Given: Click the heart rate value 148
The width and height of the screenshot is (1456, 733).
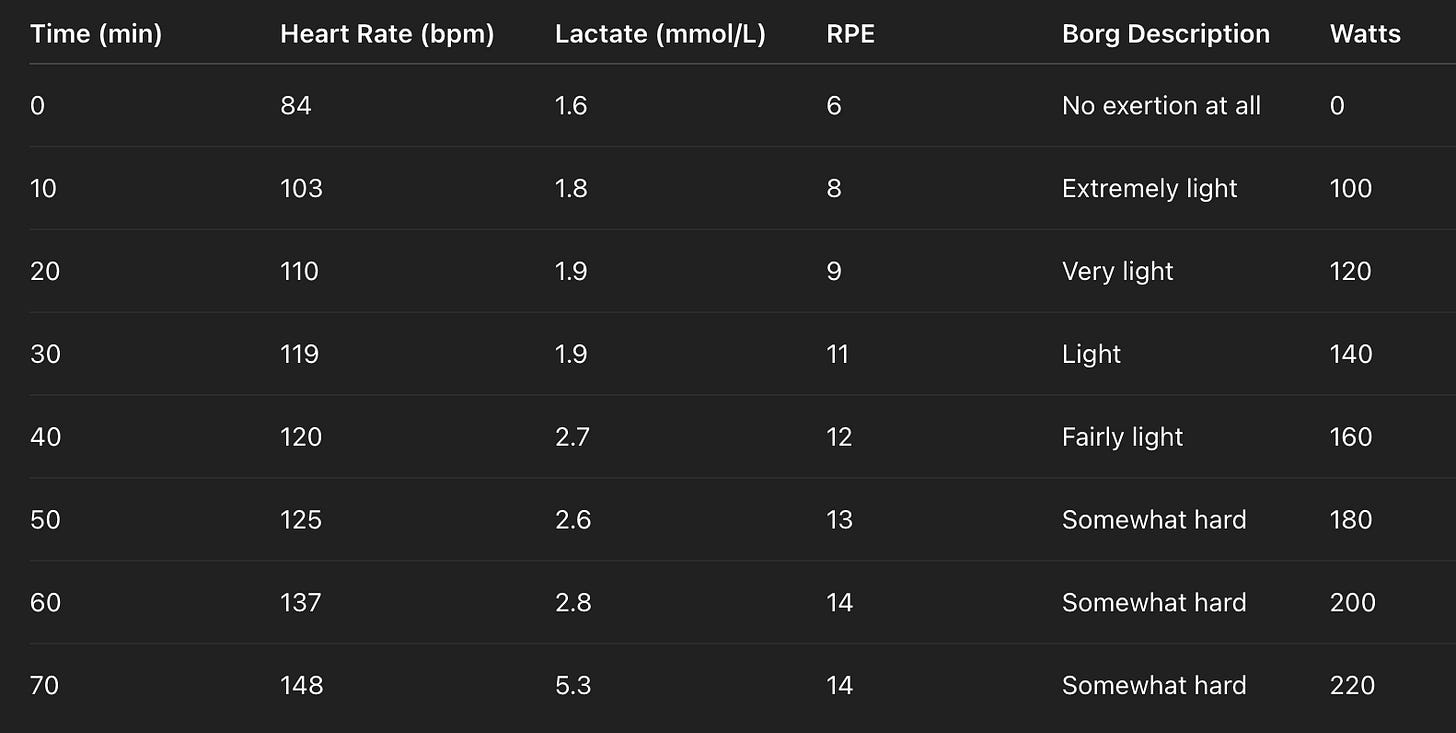Looking at the screenshot, I should [301, 686].
